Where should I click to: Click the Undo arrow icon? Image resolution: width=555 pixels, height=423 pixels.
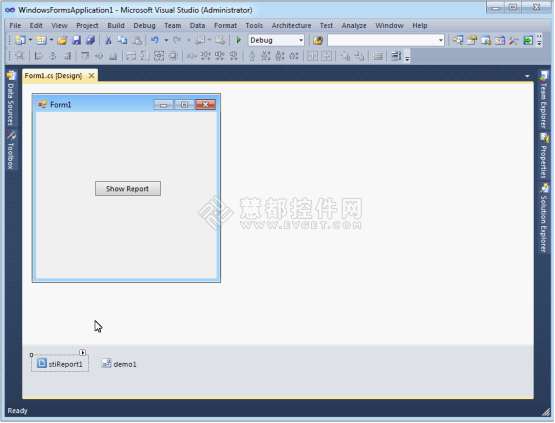click(x=155, y=40)
